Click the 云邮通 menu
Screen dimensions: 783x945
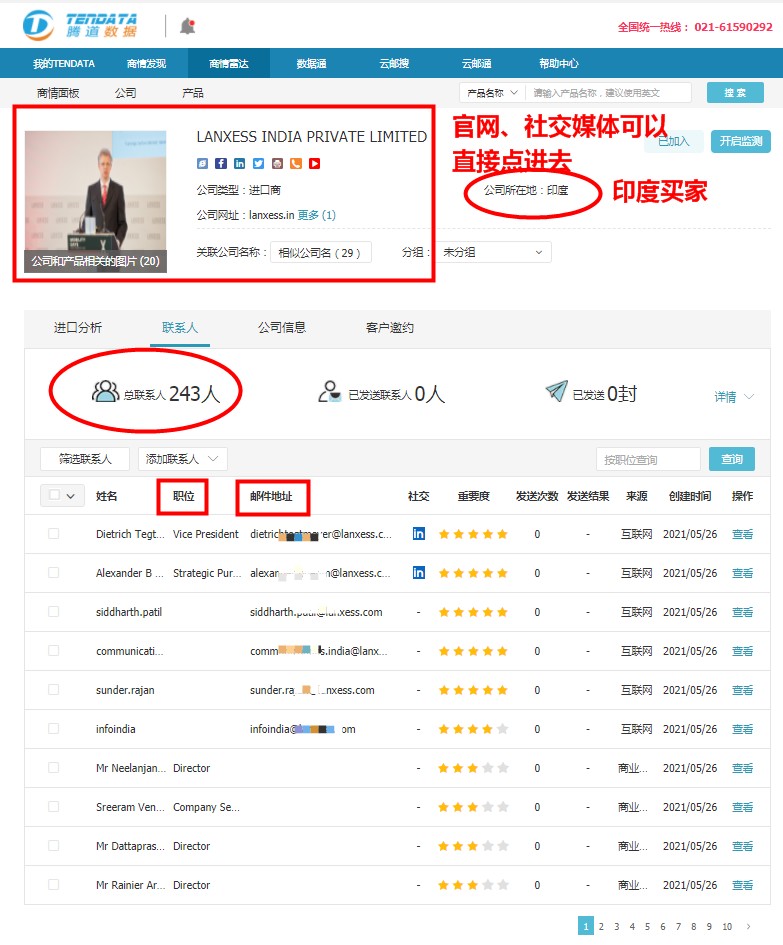click(x=476, y=63)
